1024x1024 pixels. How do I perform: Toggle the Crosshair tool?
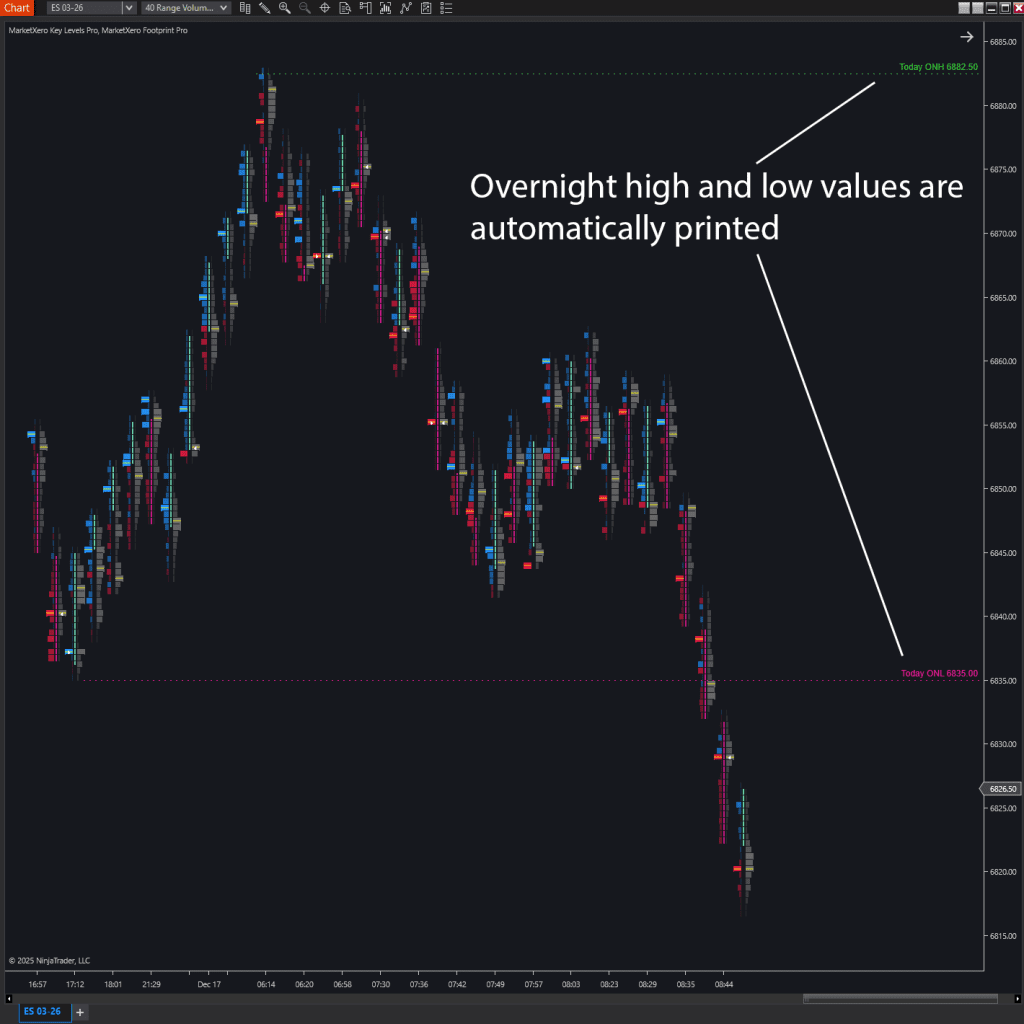(324, 8)
